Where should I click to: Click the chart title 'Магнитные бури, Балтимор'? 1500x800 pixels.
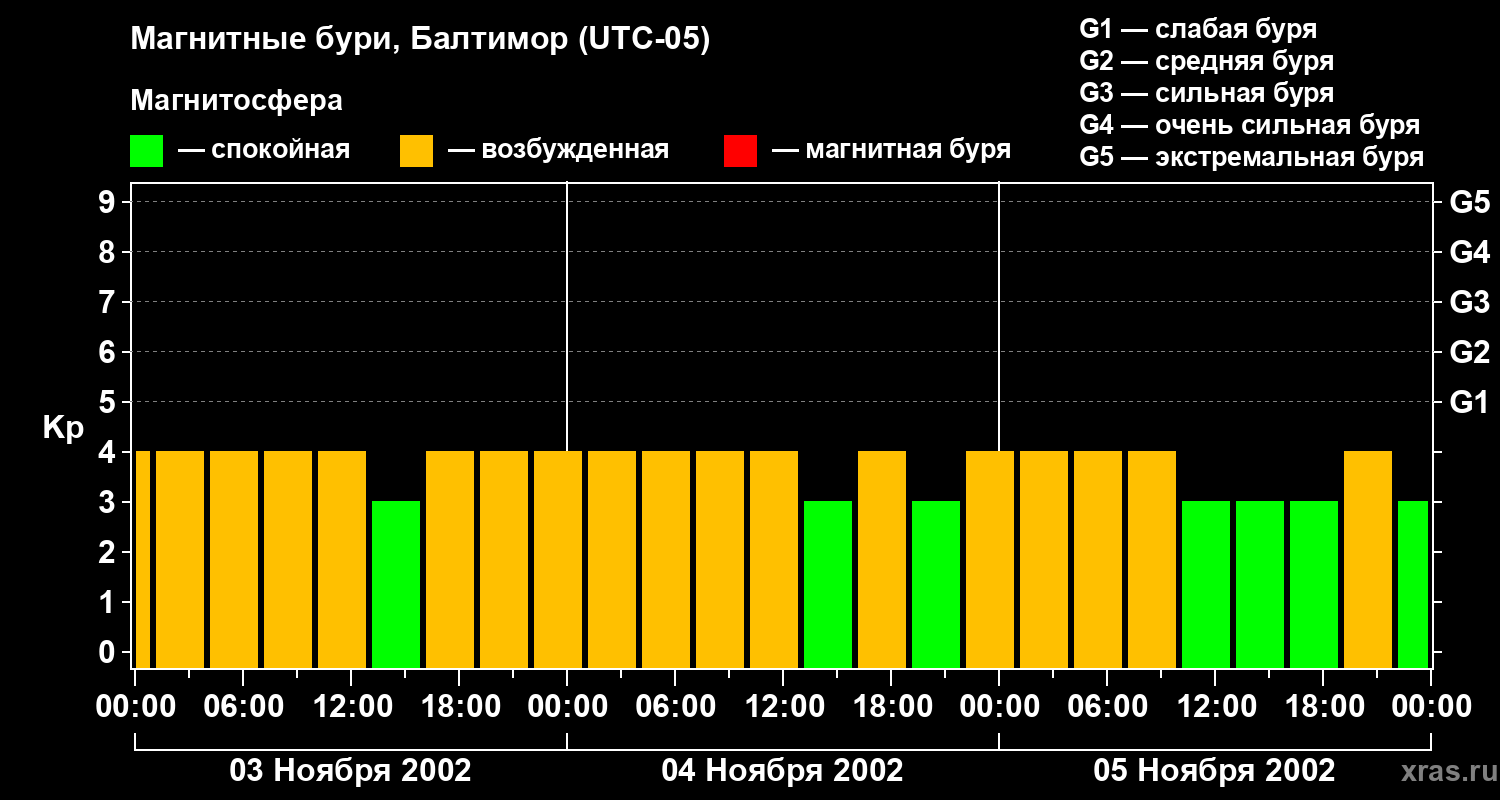420,40
